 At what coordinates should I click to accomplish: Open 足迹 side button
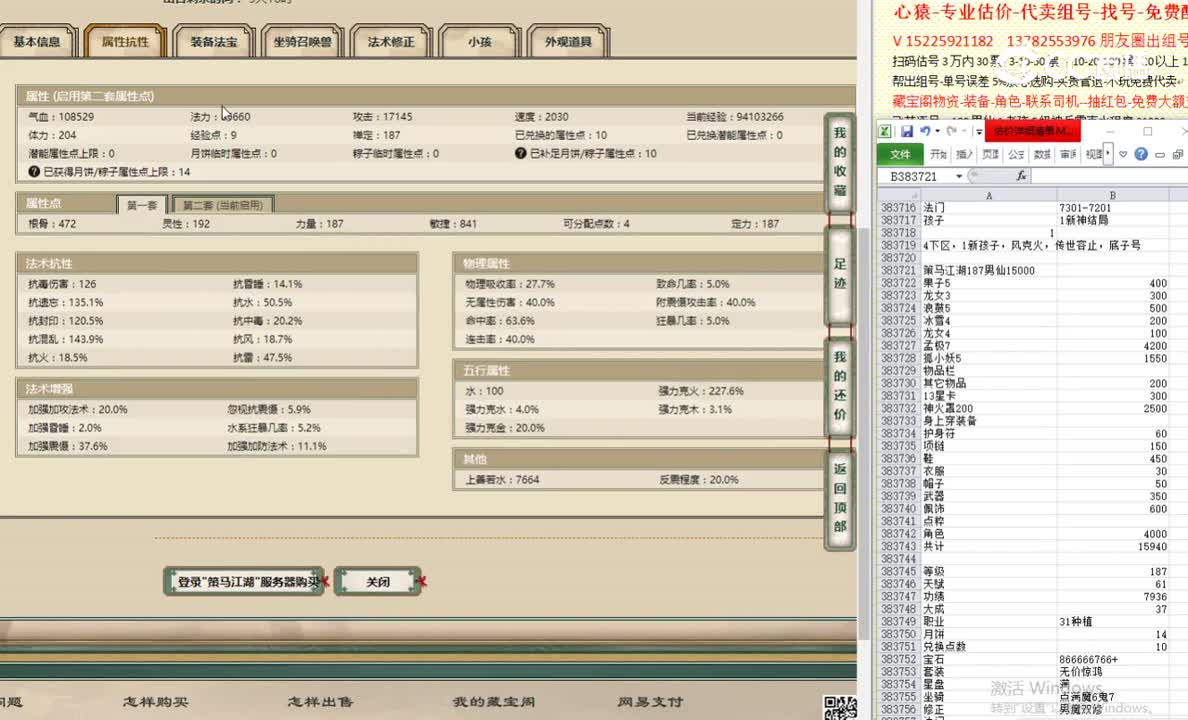coord(839,274)
